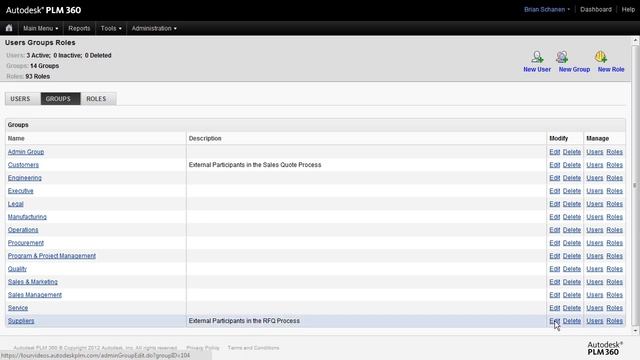Image resolution: width=640 pixels, height=360 pixels.
Task: Open the Procurement group link
Action: tap(26, 243)
